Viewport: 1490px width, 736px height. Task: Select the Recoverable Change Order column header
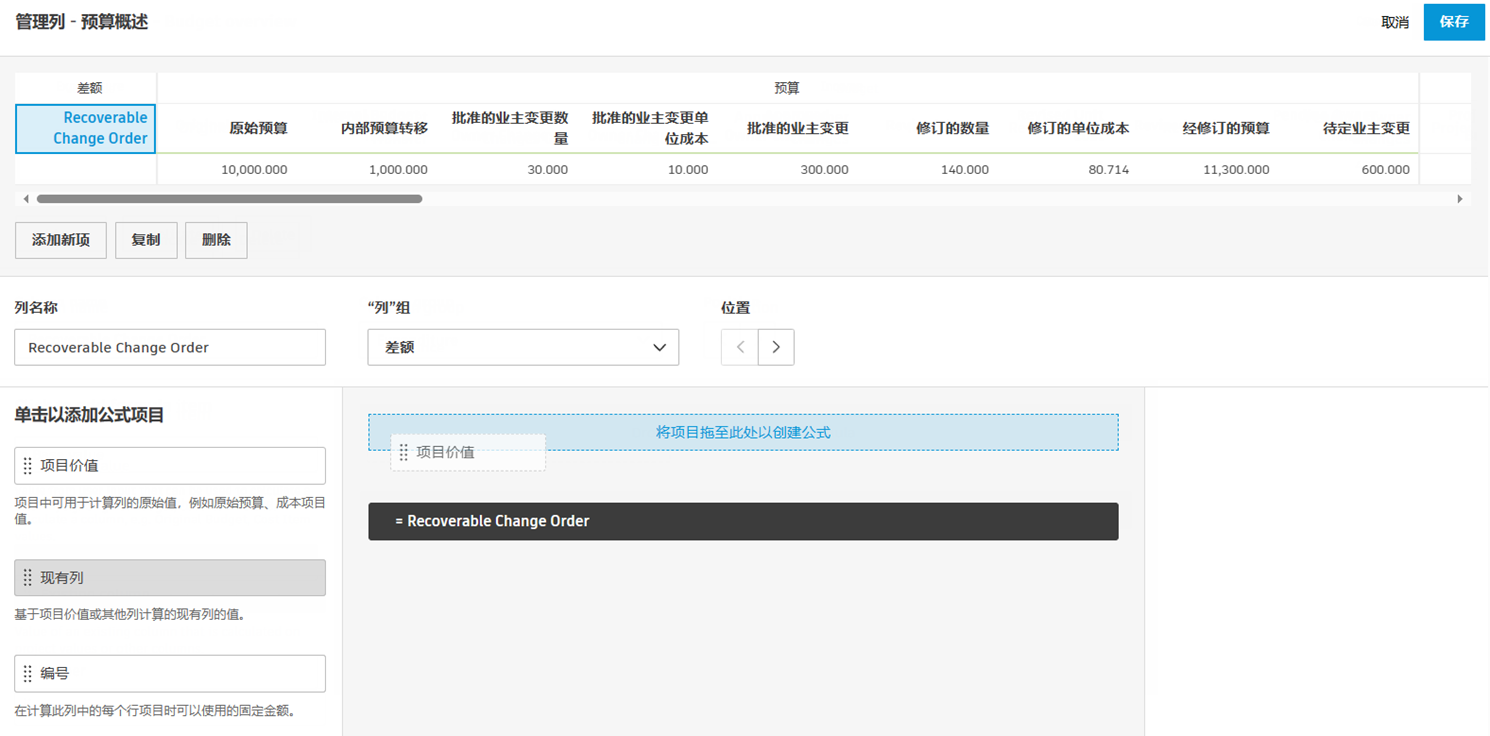85,128
